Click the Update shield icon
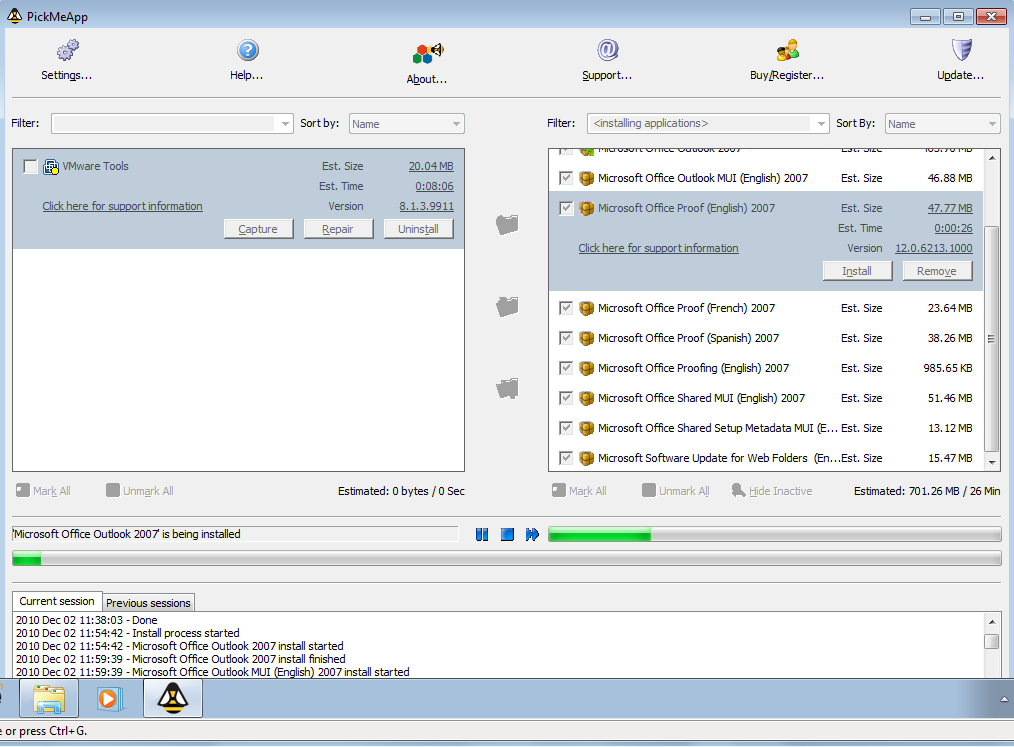The height and width of the screenshot is (747, 1014). coord(962,50)
